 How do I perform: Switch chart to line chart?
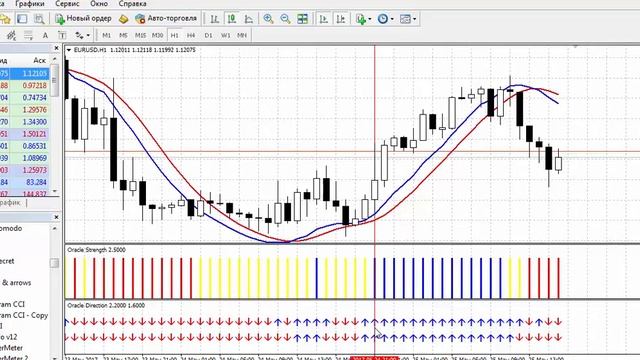(249, 19)
